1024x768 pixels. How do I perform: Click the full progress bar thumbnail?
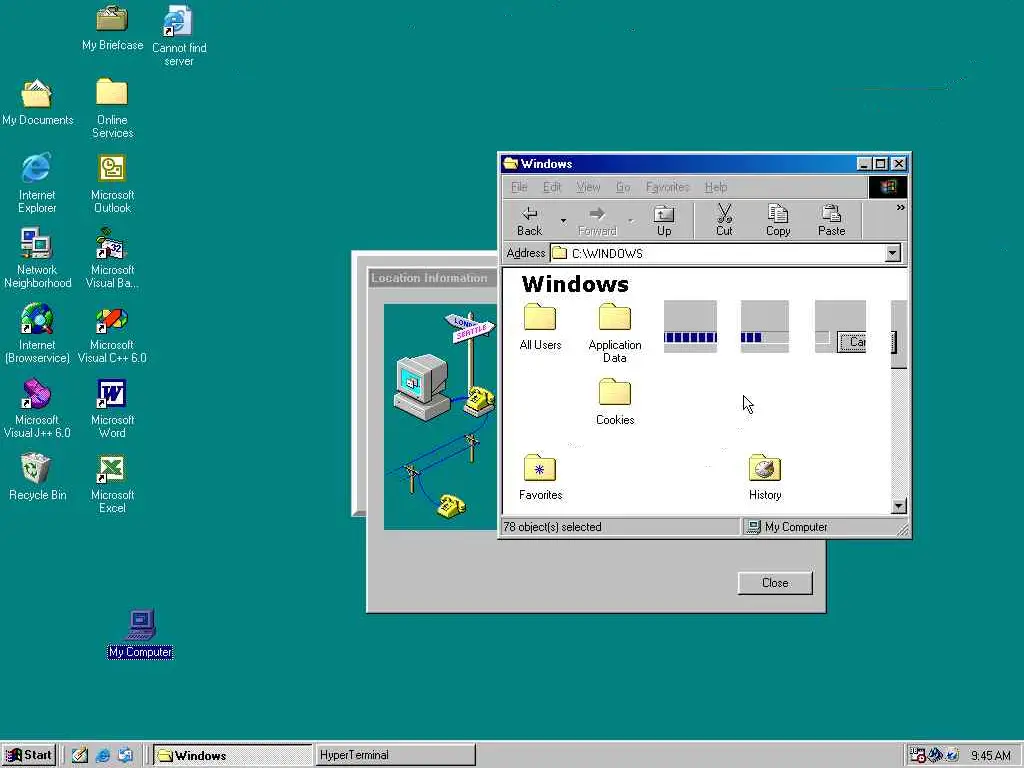(690, 327)
